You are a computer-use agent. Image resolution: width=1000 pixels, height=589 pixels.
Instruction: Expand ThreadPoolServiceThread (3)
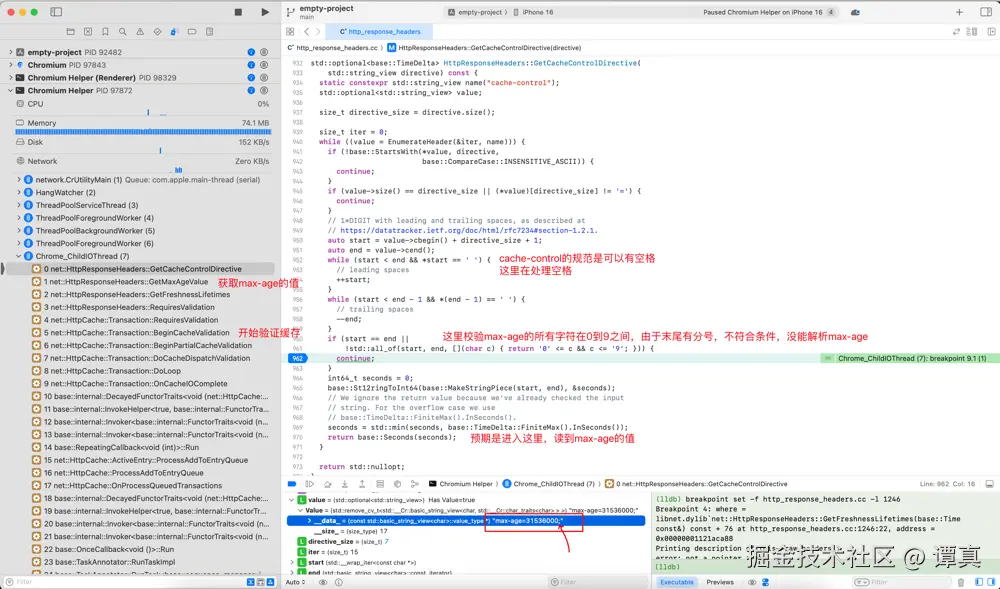coord(19,205)
